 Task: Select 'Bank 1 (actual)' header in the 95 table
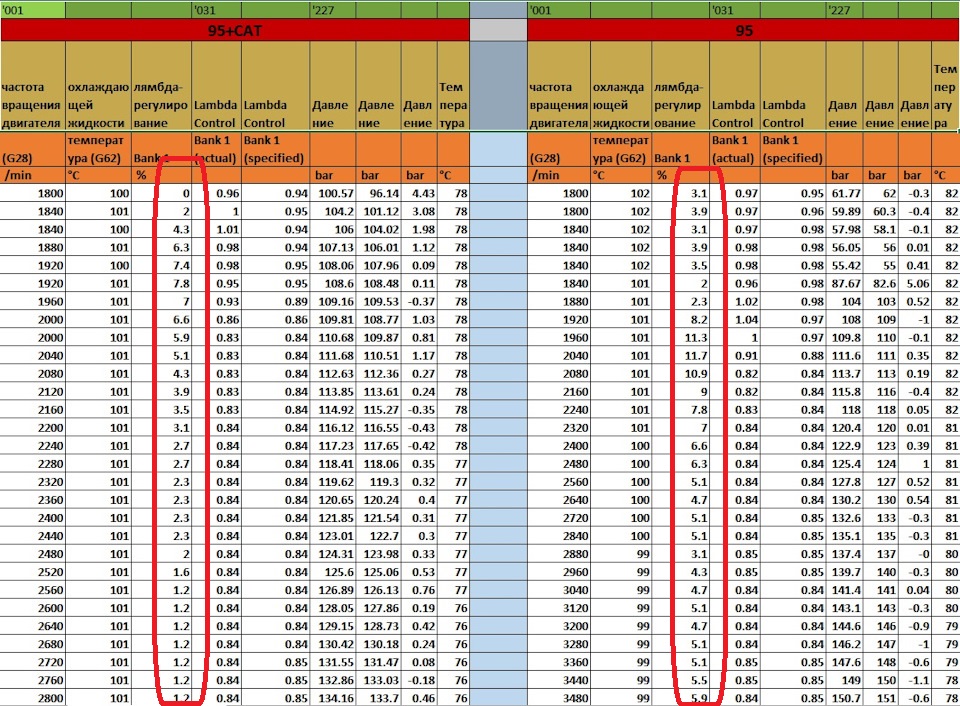pos(735,149)
